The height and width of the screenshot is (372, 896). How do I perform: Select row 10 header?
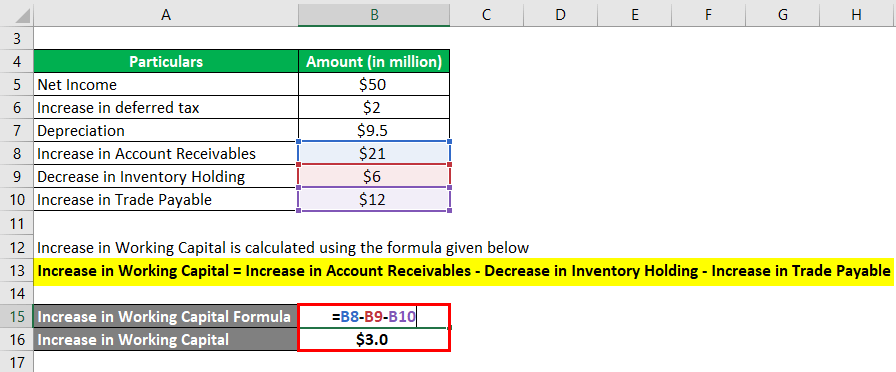17,199
